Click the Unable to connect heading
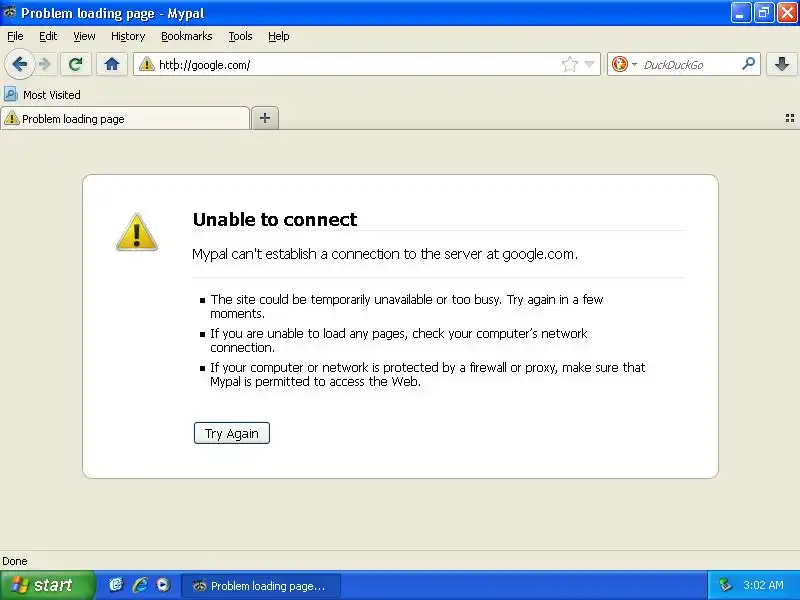 (x=275, y=219)
